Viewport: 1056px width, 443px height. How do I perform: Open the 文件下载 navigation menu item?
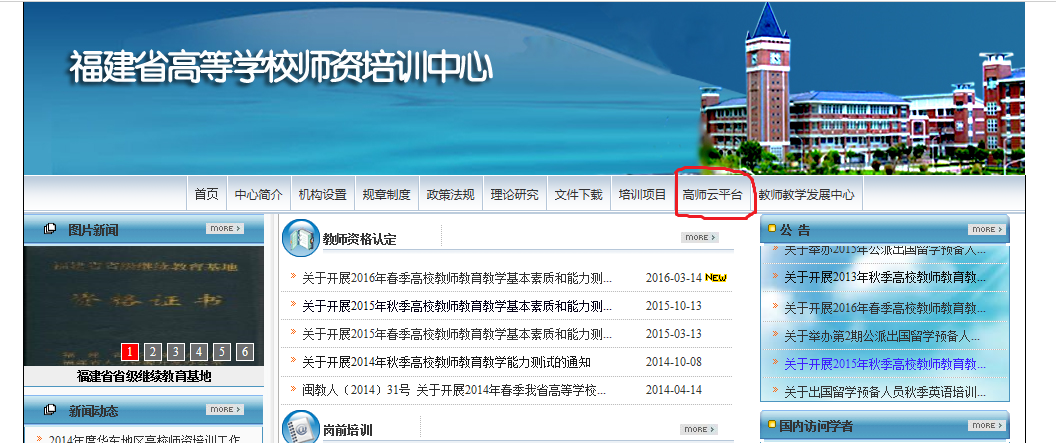pyautogui.click(x=578, y=195)
